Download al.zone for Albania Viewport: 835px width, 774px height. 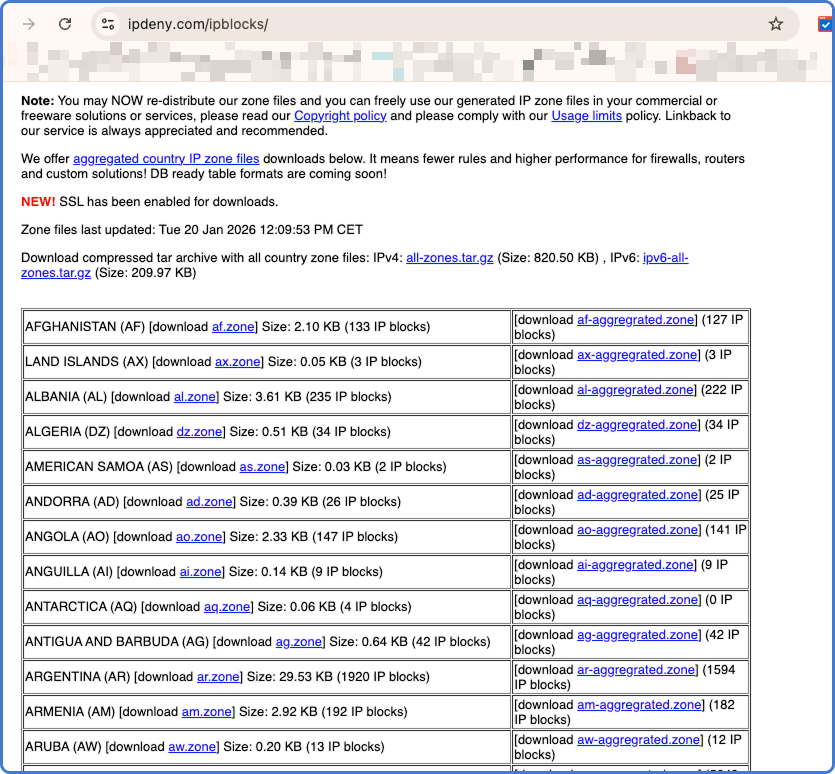(x=194, y=397)
